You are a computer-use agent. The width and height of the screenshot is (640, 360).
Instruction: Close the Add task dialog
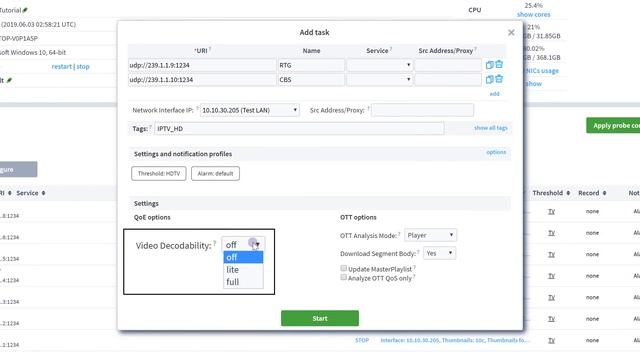point(511,33)
